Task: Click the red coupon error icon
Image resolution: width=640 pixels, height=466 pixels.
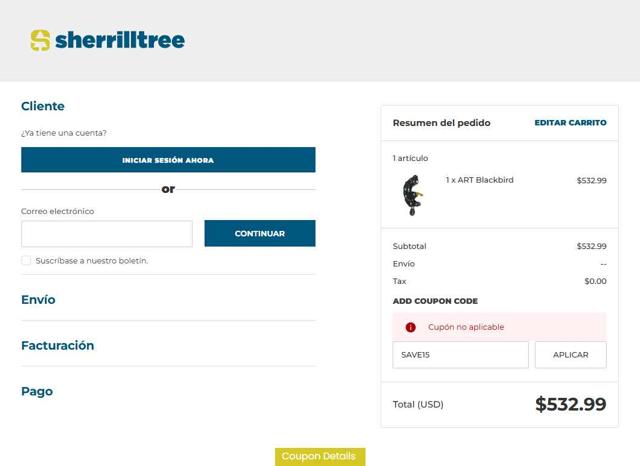Action: (x=410, y=327)
